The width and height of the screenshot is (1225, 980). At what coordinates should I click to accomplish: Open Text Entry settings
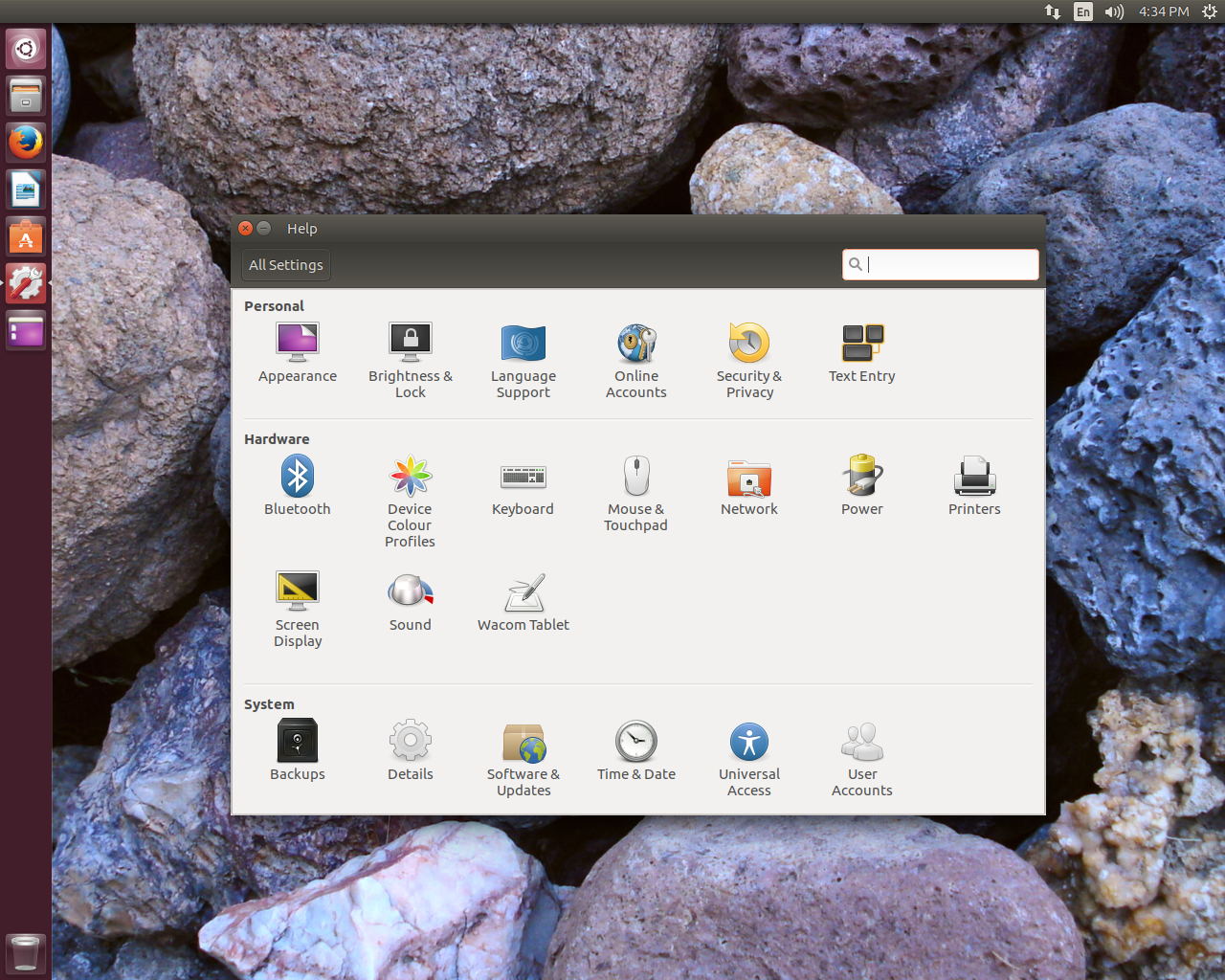pos(862,353)
